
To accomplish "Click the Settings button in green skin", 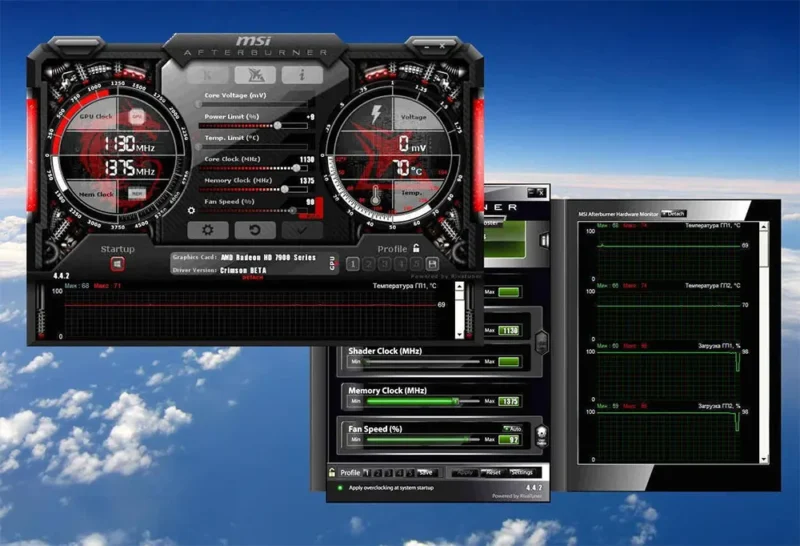I will [521, 473].
